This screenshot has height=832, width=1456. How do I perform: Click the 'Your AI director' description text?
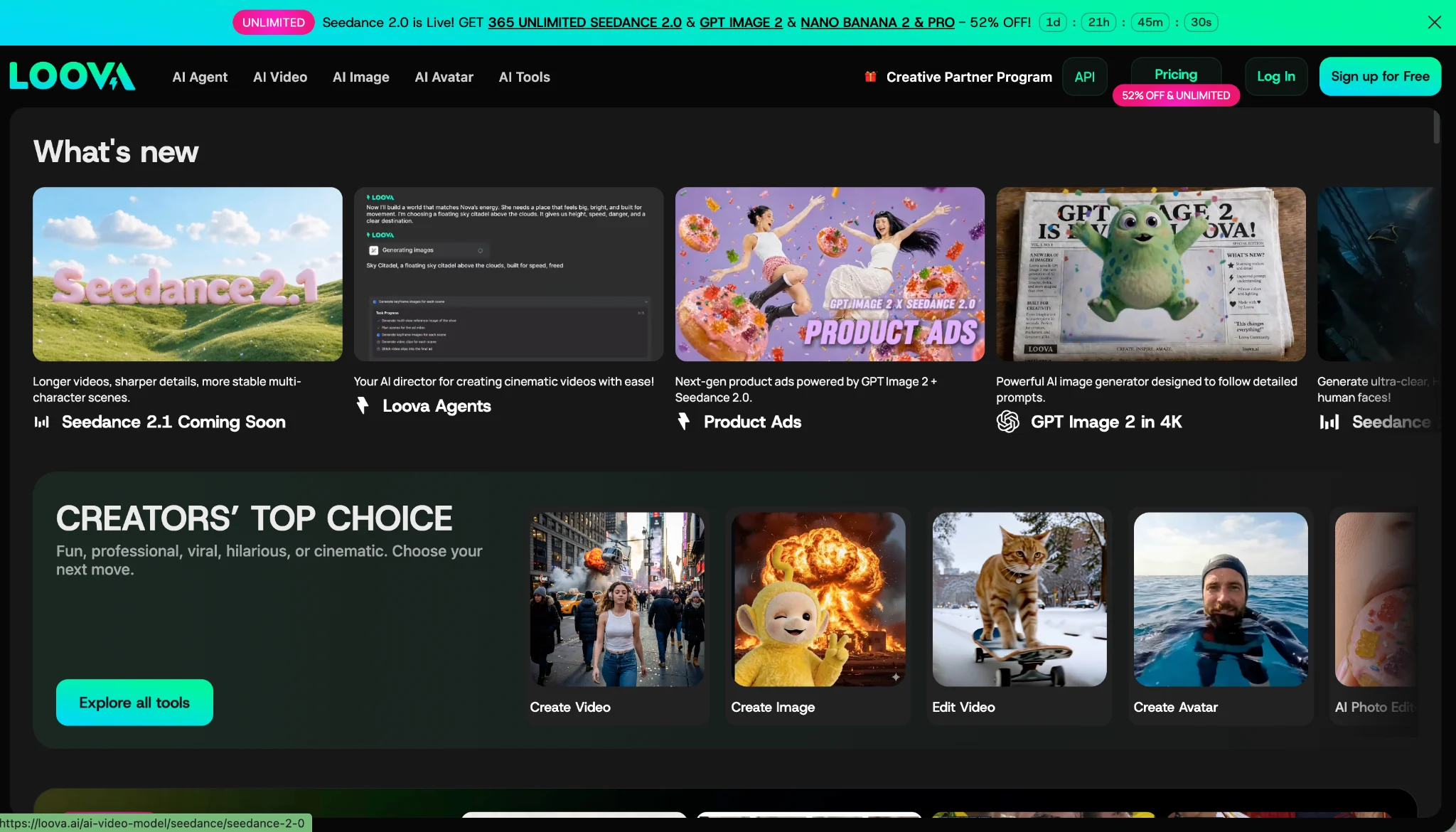coord(504,381)
